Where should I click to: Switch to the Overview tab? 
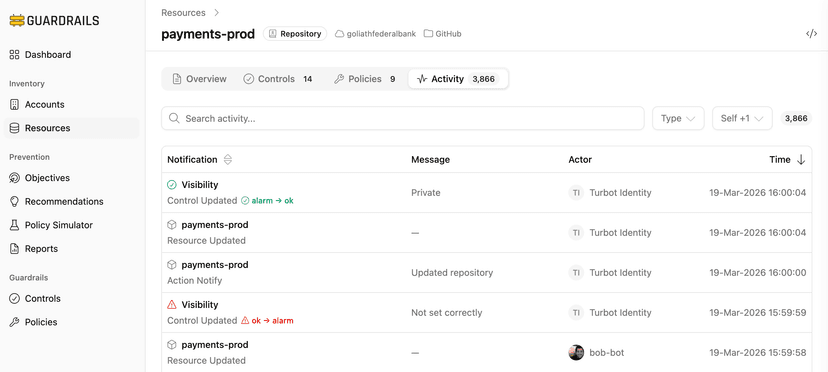click(200, 79)
